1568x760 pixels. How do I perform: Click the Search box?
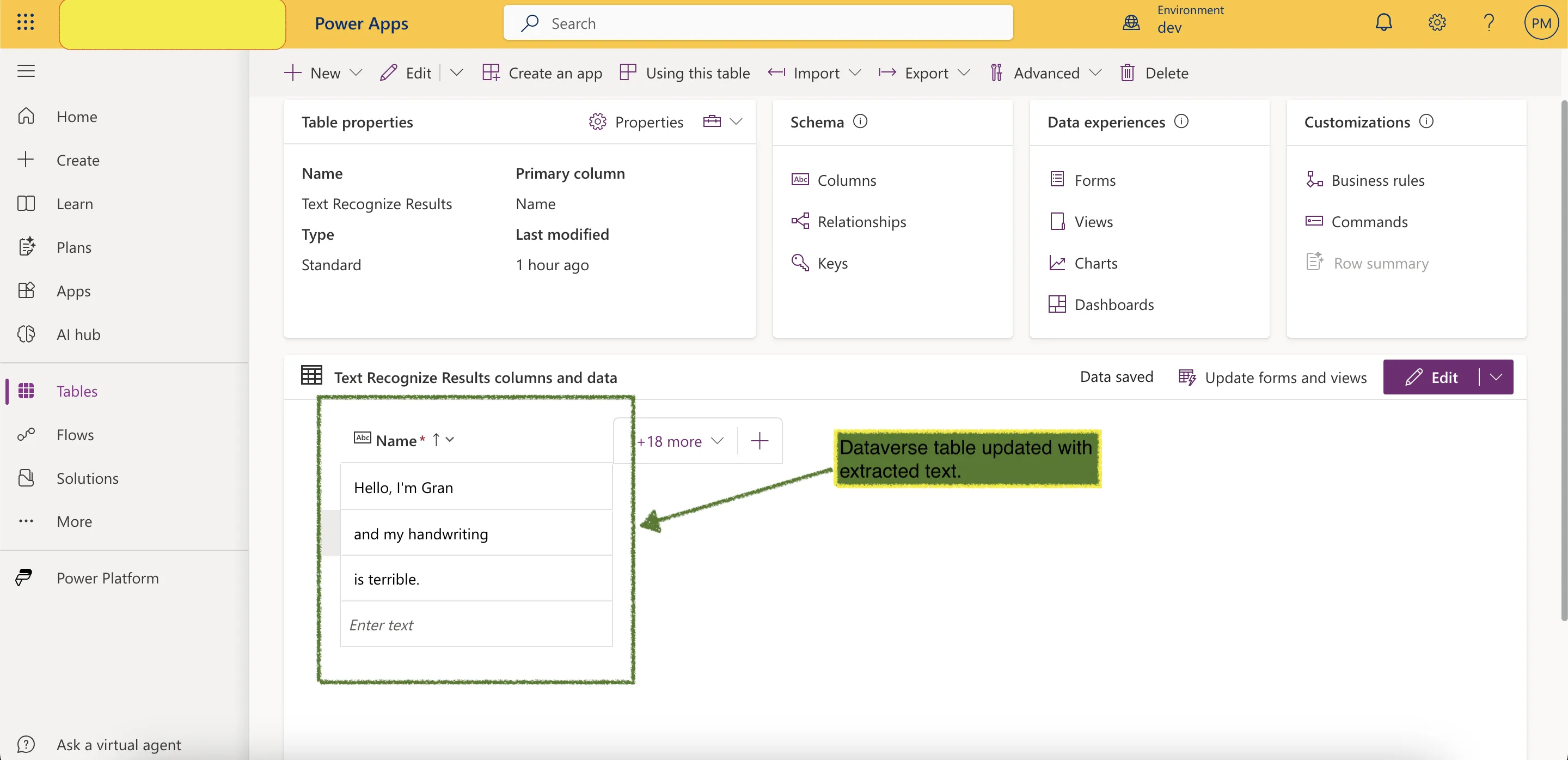(x=758, y=23)
